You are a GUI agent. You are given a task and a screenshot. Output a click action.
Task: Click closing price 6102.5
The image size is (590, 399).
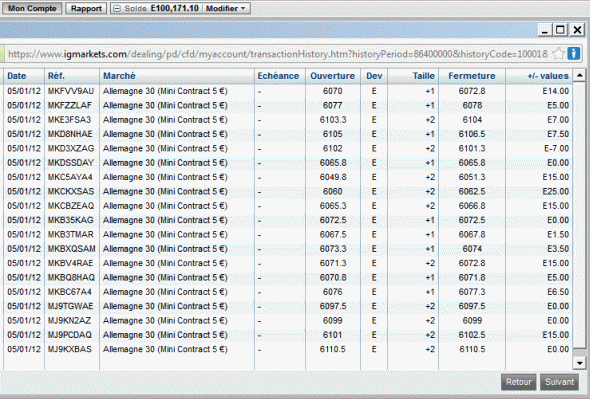coord(472,335)
